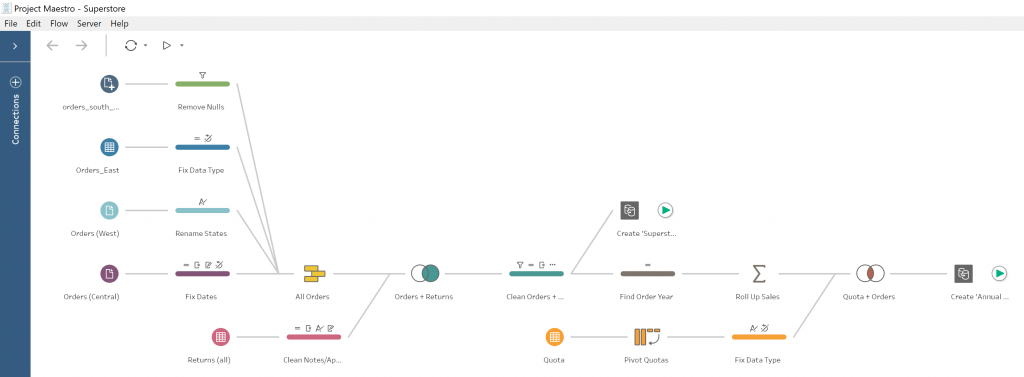This screenshot has width=1024, height=377.
Task: Open the Edit menu
Action: coord(33,24)
